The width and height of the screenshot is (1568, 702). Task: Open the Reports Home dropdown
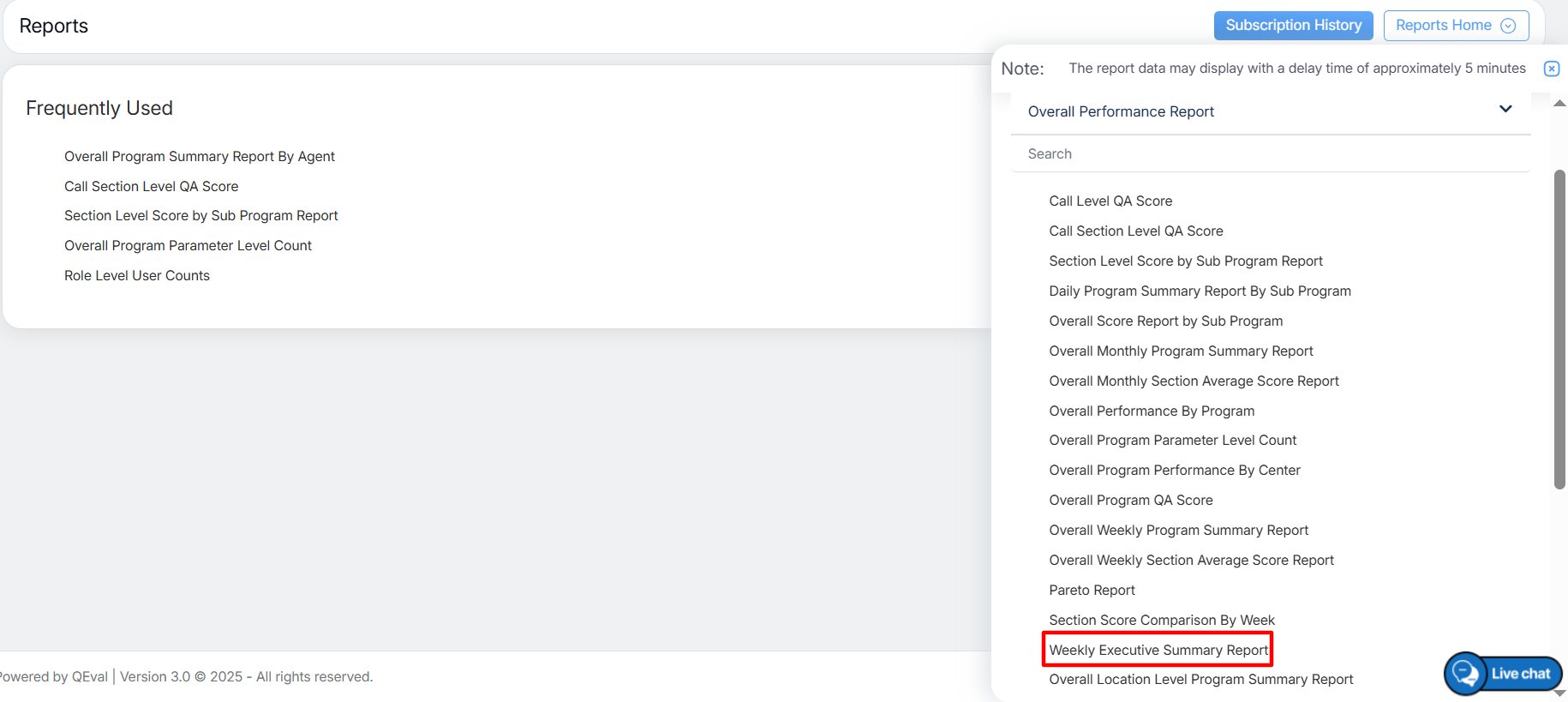pyautogui.click(x=1455, y=26)
